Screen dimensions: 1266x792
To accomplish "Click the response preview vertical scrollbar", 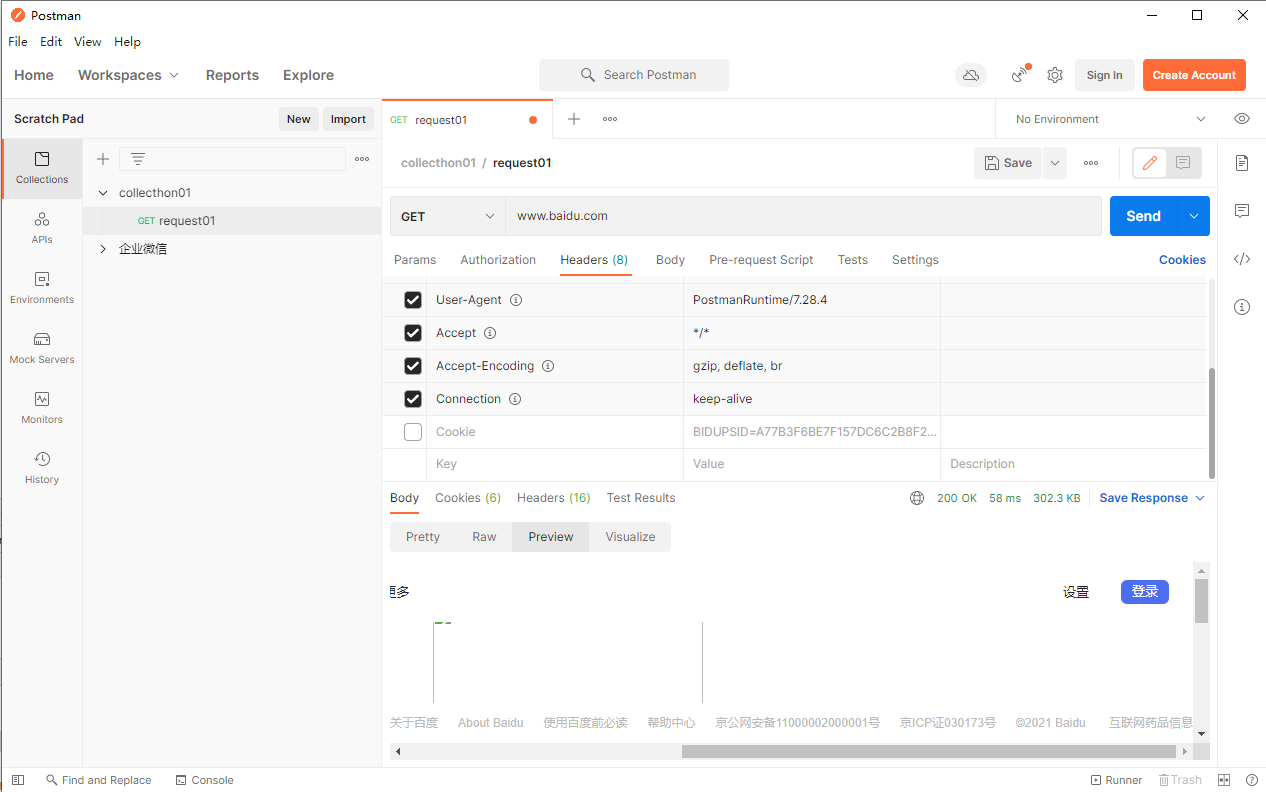I will click(x=1201, y=600).
